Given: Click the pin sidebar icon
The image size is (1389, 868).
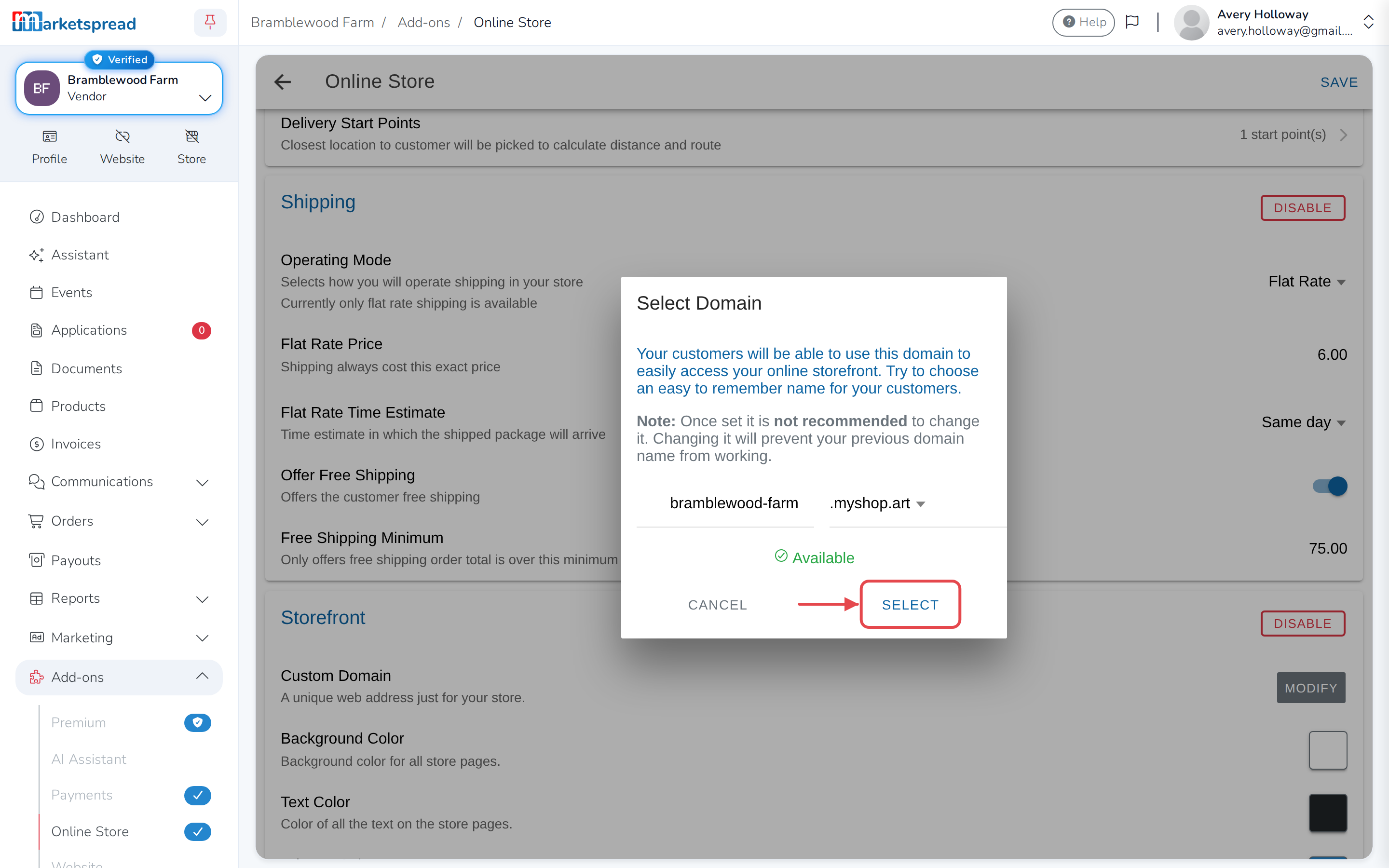Looking at the screenshot, I should point(210,22).
